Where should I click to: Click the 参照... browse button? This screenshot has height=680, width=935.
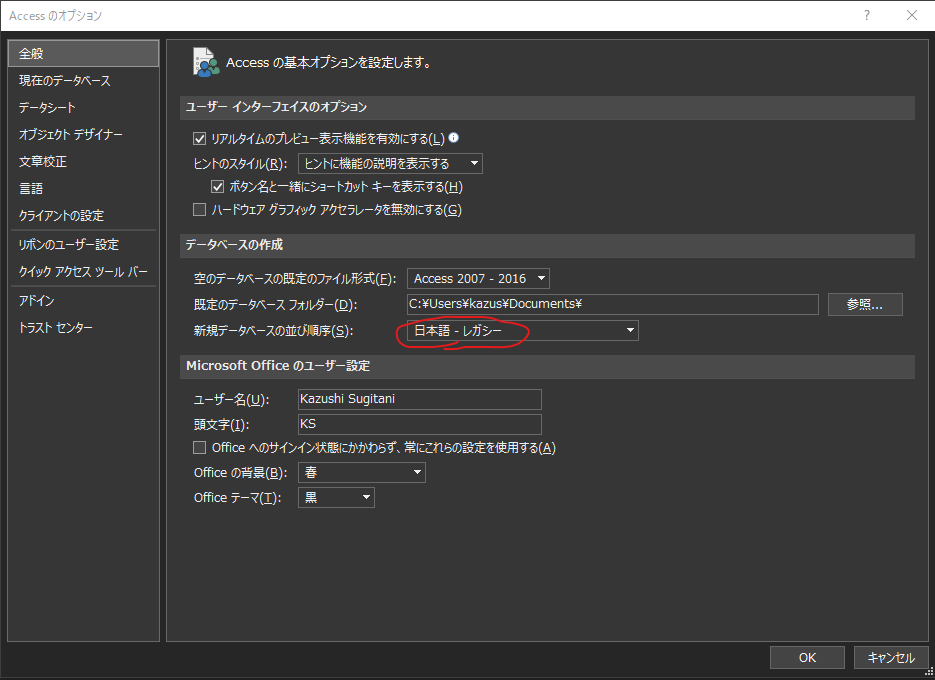(x=865, y=304)
